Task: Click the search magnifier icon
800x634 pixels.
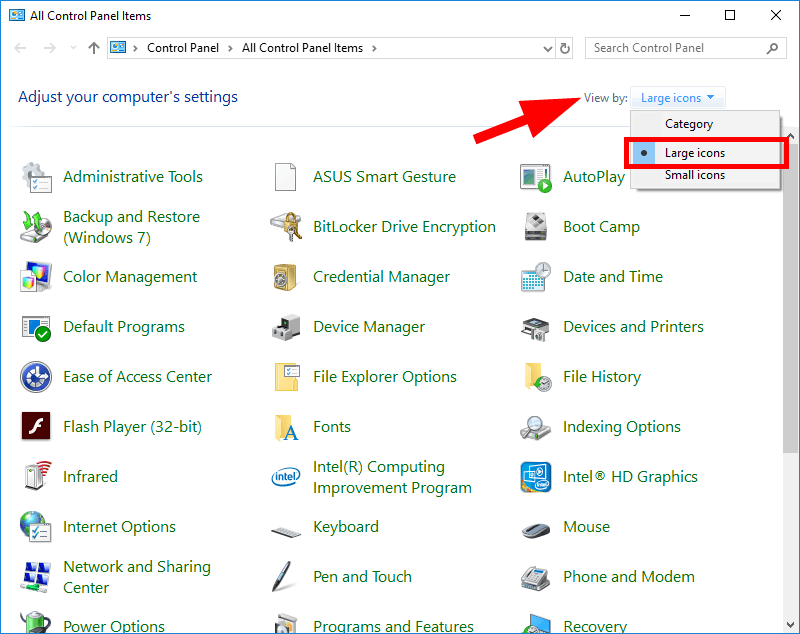Action: pos(772,48)
